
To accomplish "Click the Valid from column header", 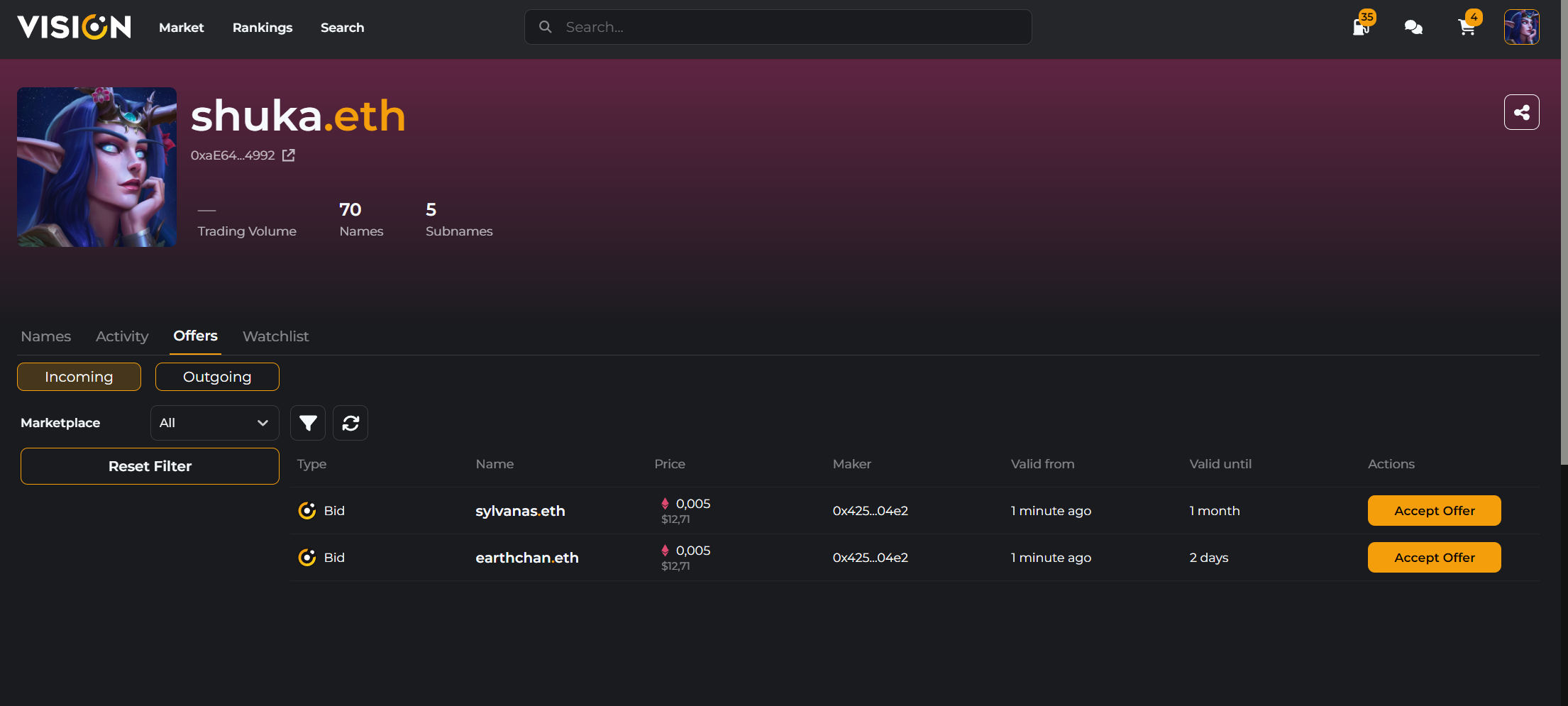I will (1042, 464).
